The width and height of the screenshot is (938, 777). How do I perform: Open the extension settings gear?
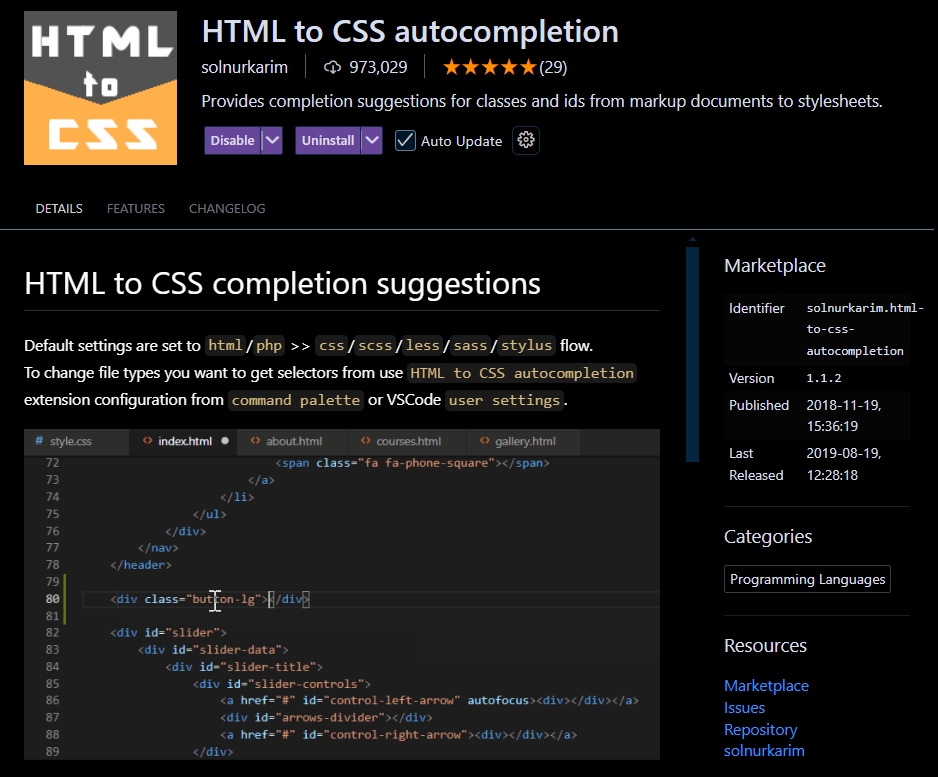point(526,141)
